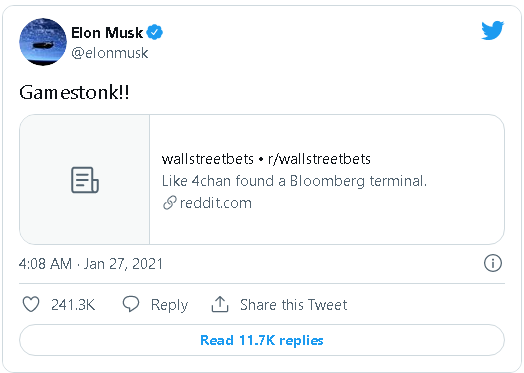Image resolution: width=524 pixels, height=373 pixels.
Task: Click the blue verified badge
Action: point(155,32)
